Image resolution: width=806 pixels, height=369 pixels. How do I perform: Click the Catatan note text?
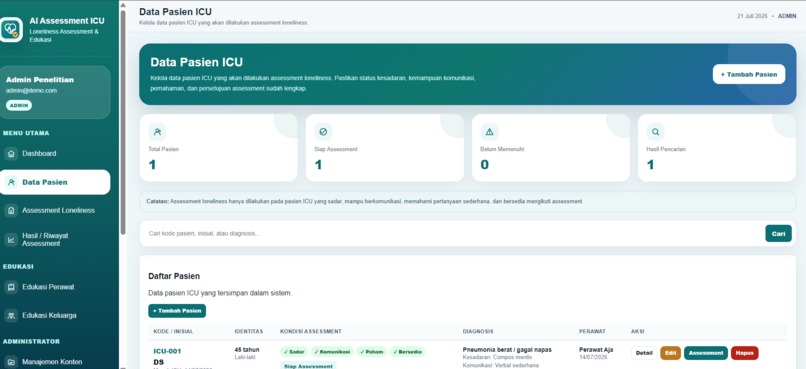[x=365, y=201]
